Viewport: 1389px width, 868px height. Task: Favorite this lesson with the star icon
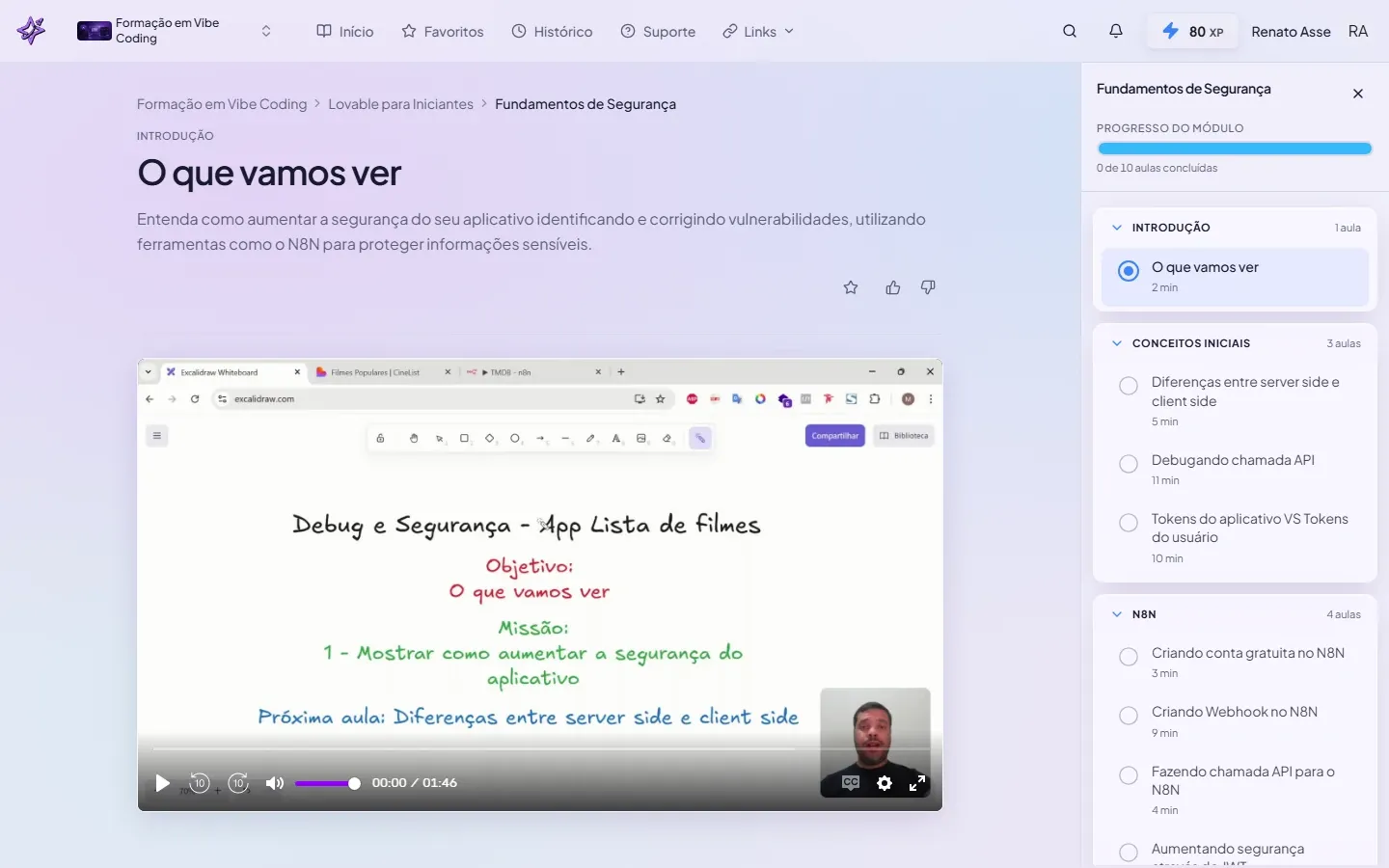(x=851, y=287)
